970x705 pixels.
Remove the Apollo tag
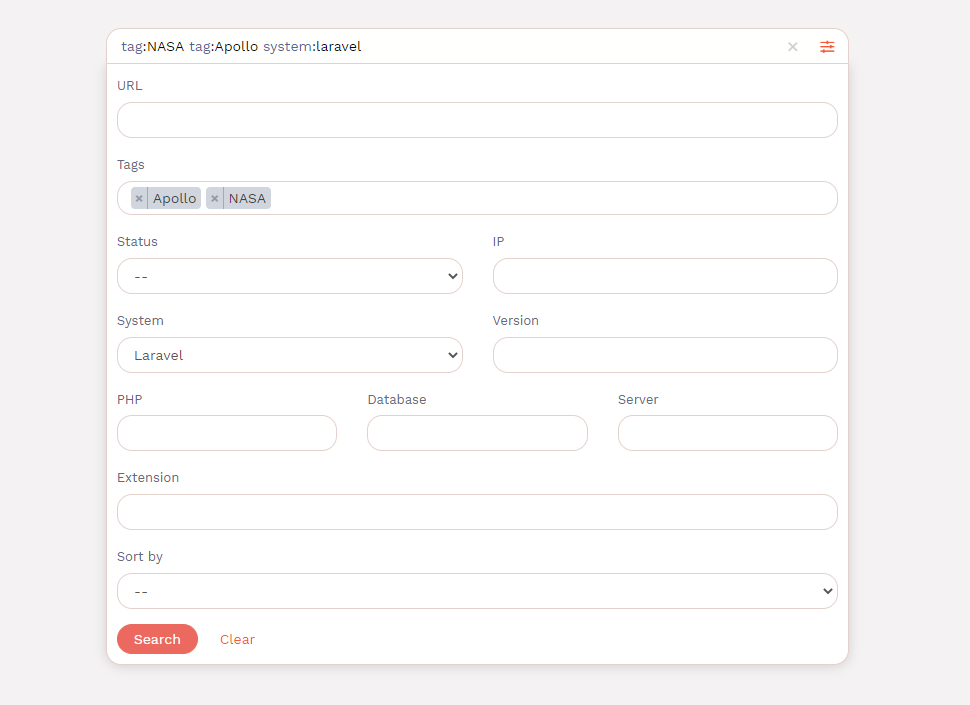[139, 199]
